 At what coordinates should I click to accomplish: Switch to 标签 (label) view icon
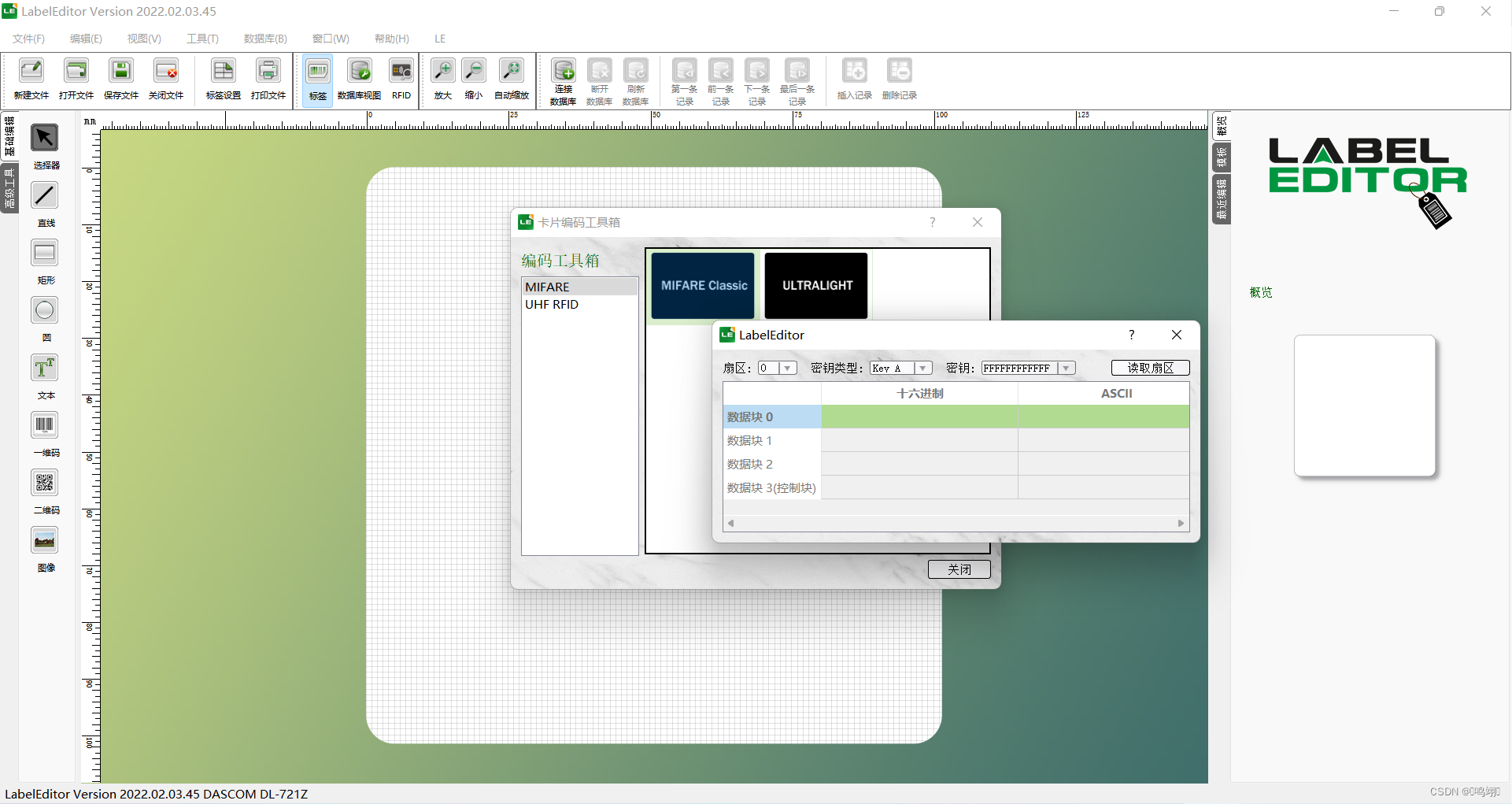coord(318,71)
